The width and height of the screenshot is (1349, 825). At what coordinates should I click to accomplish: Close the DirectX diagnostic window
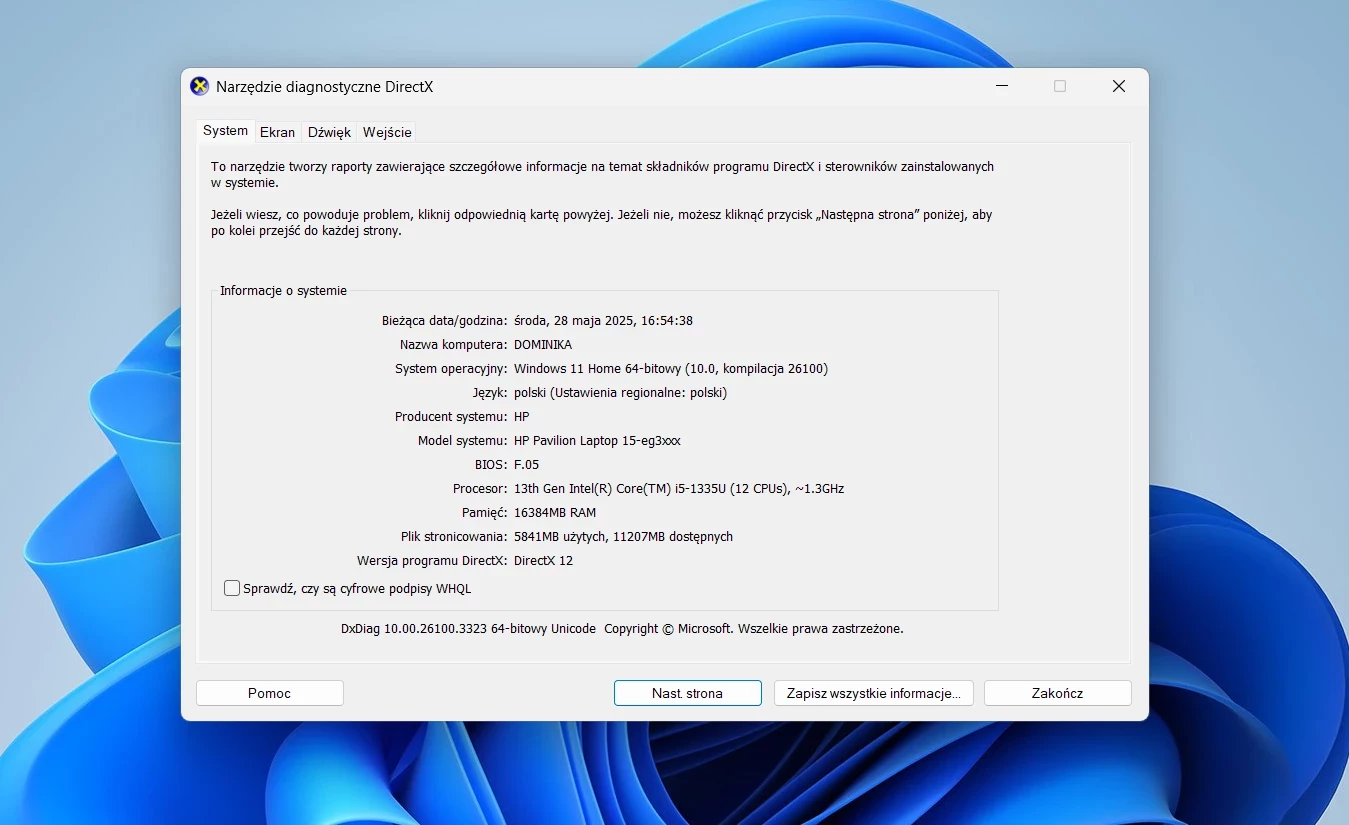pyautogui.click(x=1119, y=86)
